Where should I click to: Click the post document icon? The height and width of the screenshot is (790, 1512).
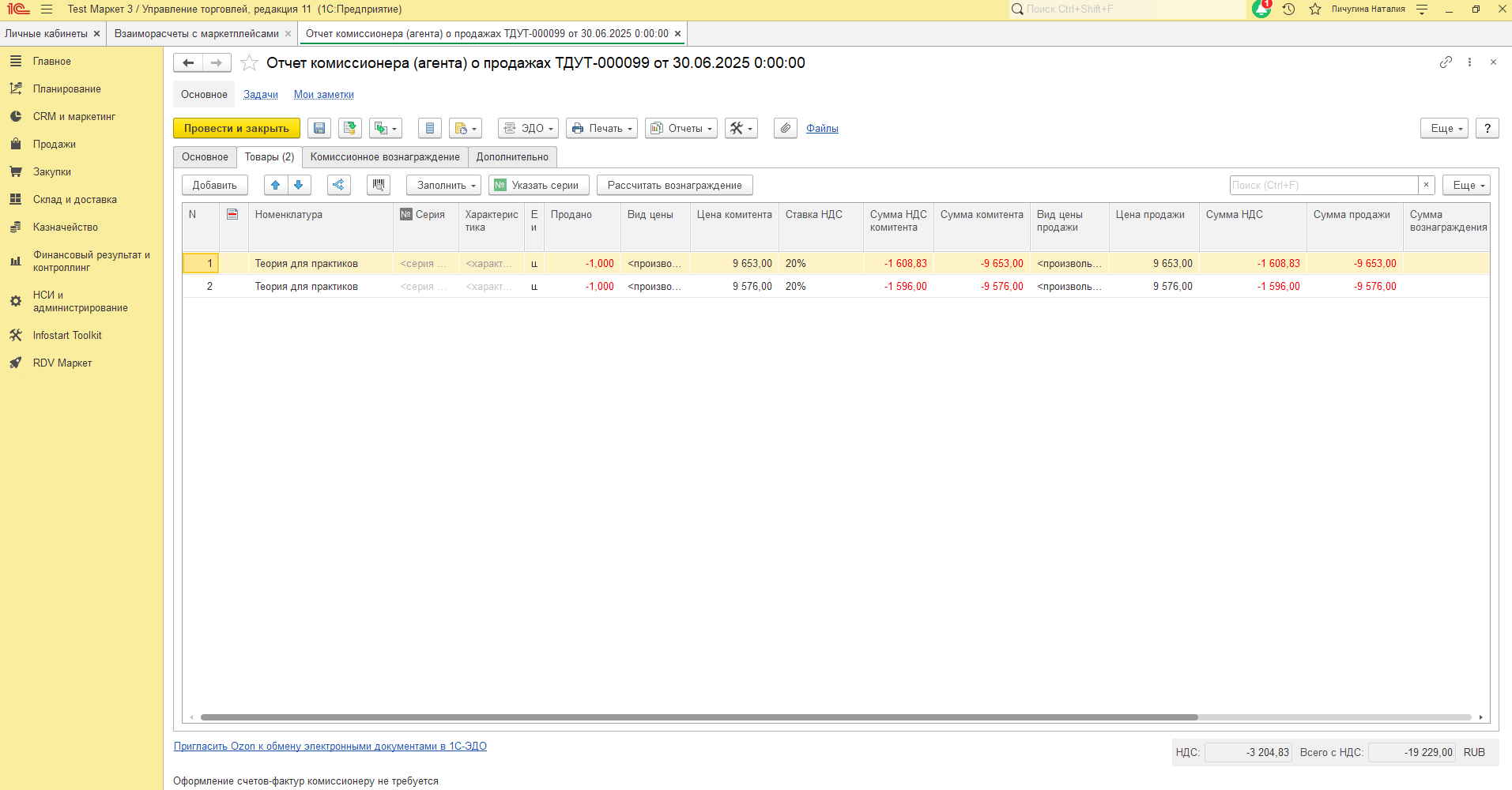[349, 129]
